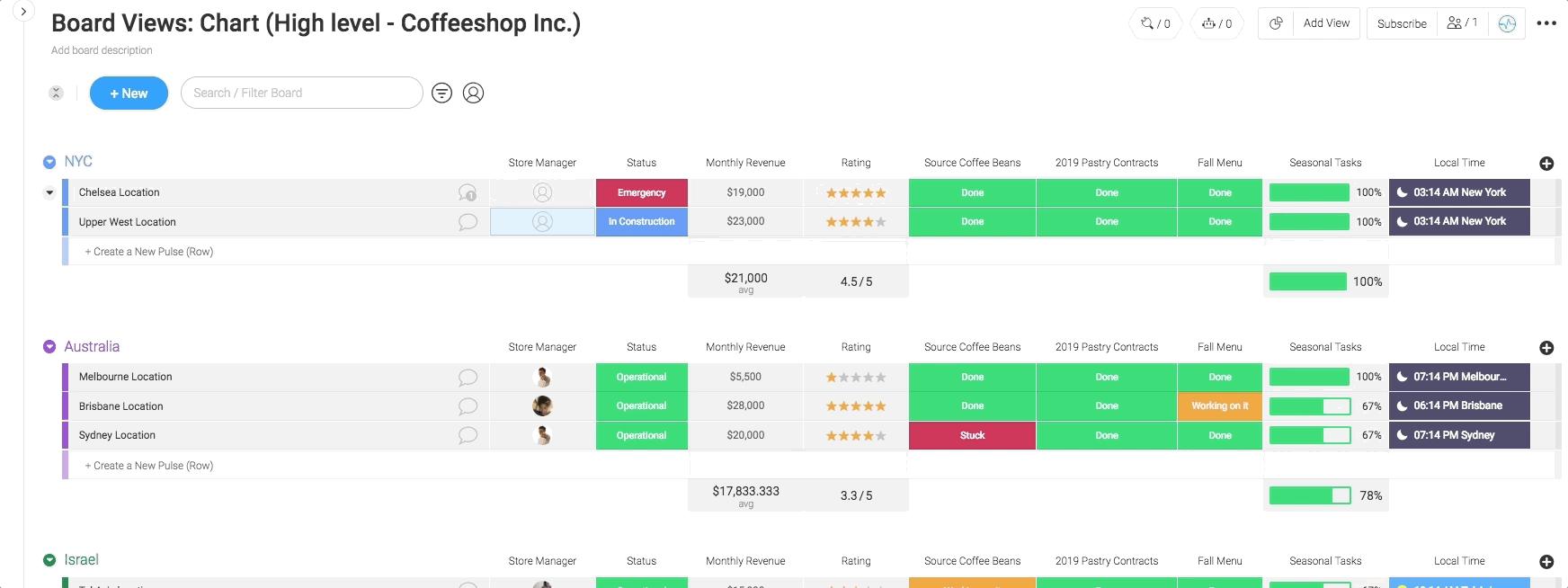The image size is (1568, 588).
Task: Click Add View button
Action: [1326, 23]
